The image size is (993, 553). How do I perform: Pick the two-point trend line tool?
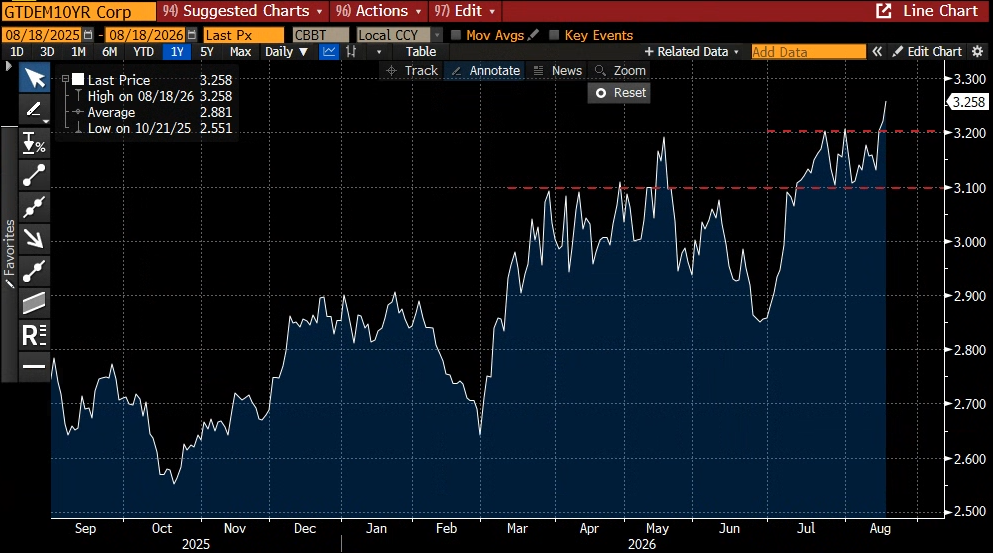point(34,175)
